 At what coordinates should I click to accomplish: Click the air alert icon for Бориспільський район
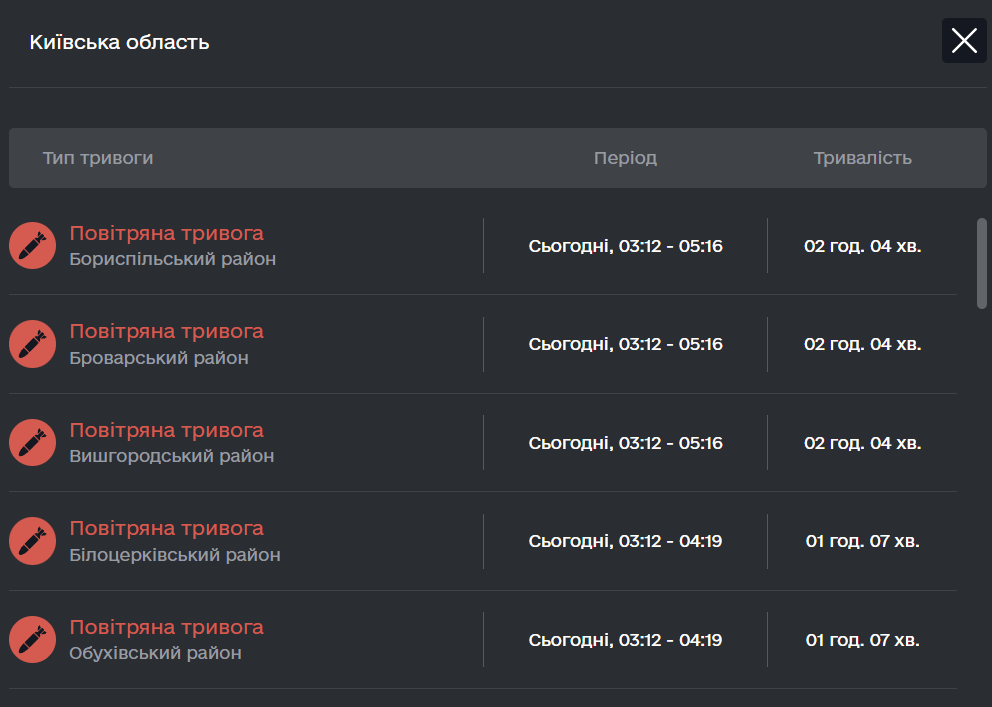click(x=32, y=245)
